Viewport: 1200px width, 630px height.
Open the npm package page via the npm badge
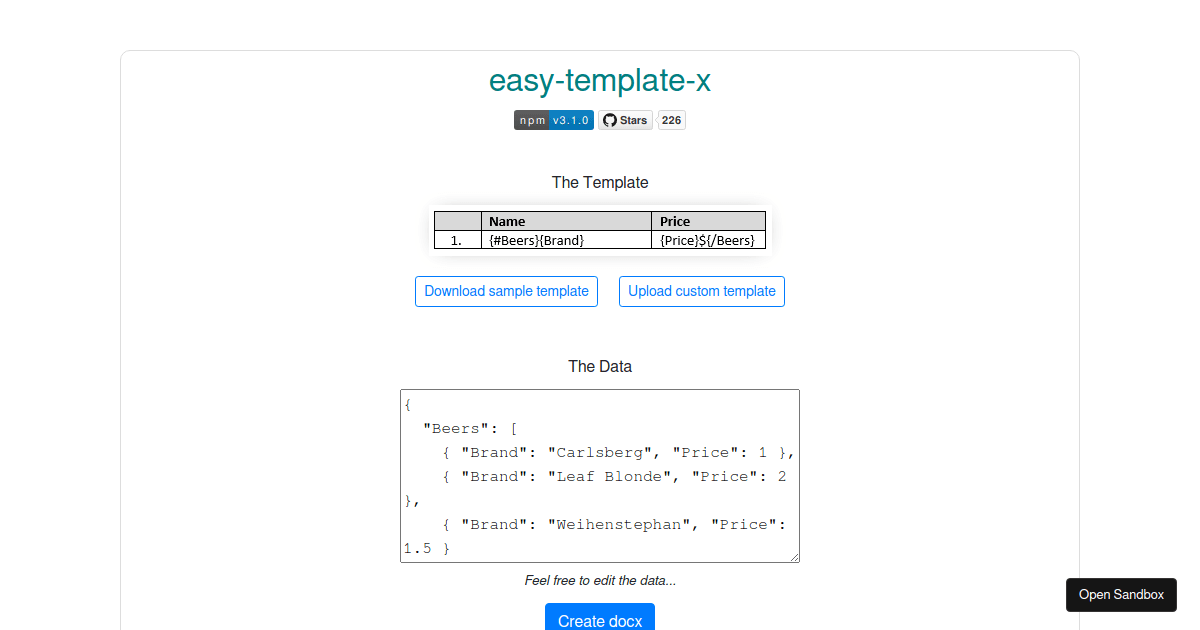(x=531, y=119)
